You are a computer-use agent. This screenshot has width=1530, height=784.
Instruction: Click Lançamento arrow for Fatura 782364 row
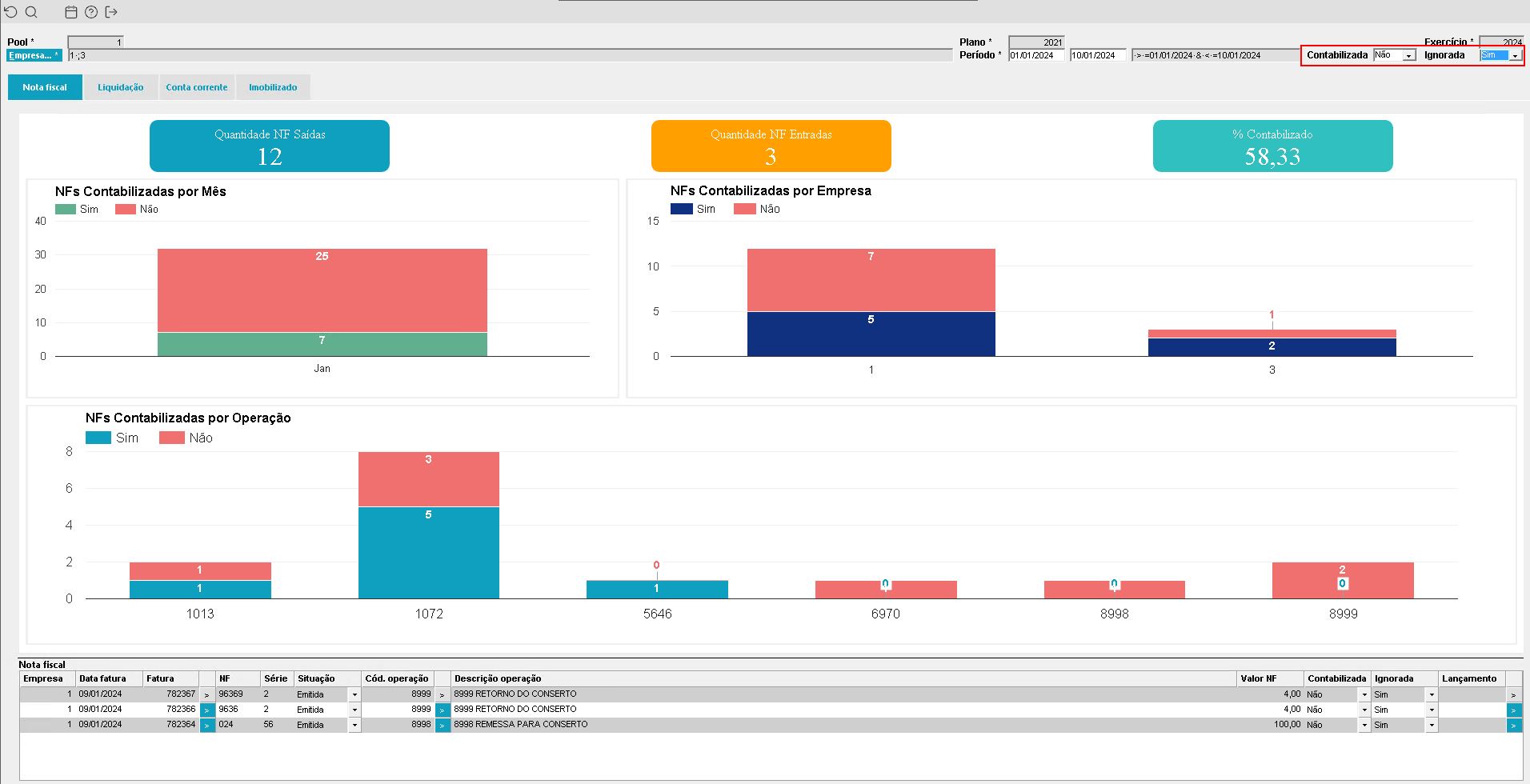point(1514,725)
